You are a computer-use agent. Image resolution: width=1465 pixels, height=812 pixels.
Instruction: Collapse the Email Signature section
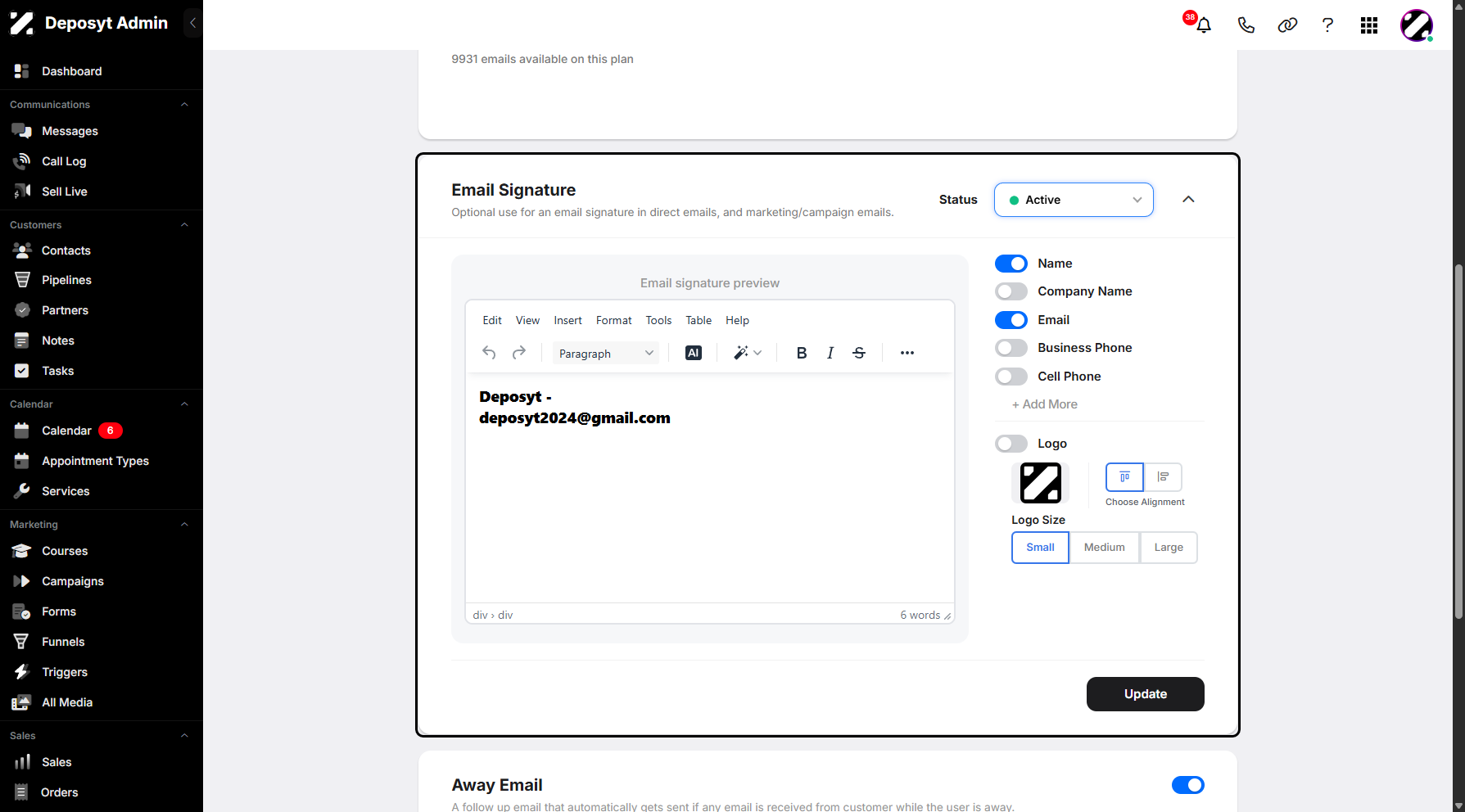[x=1188, y=200]
